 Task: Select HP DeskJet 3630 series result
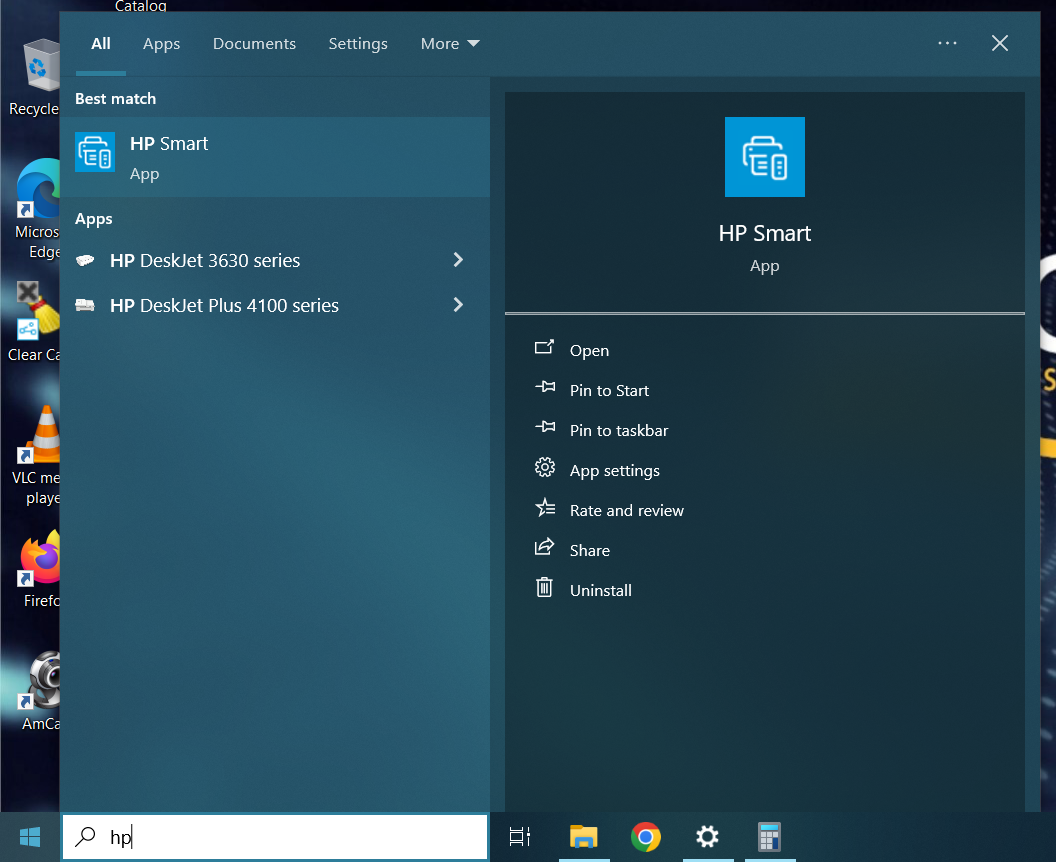205,261
